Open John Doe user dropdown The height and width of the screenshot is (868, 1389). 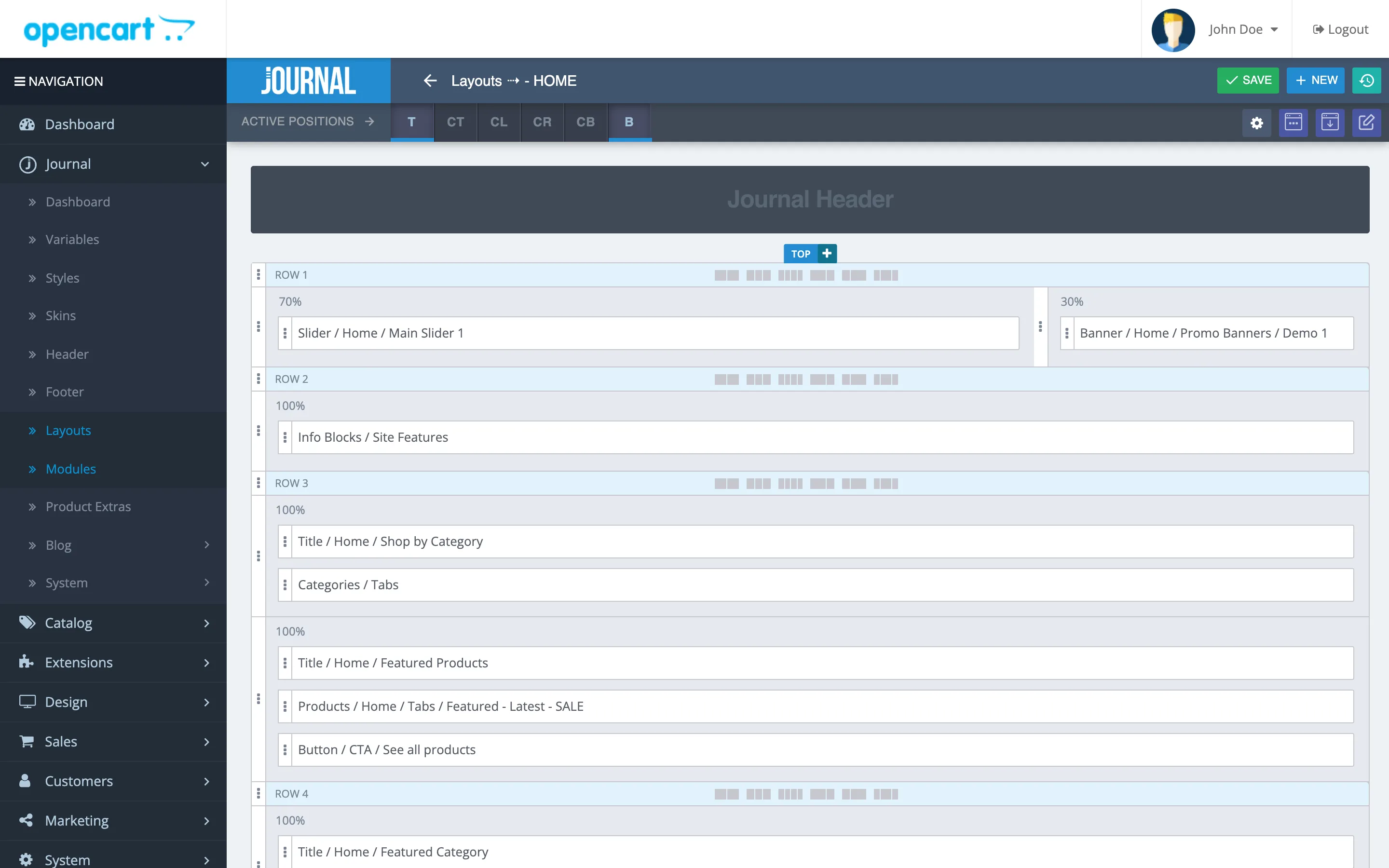click(x=1243, y=29)
